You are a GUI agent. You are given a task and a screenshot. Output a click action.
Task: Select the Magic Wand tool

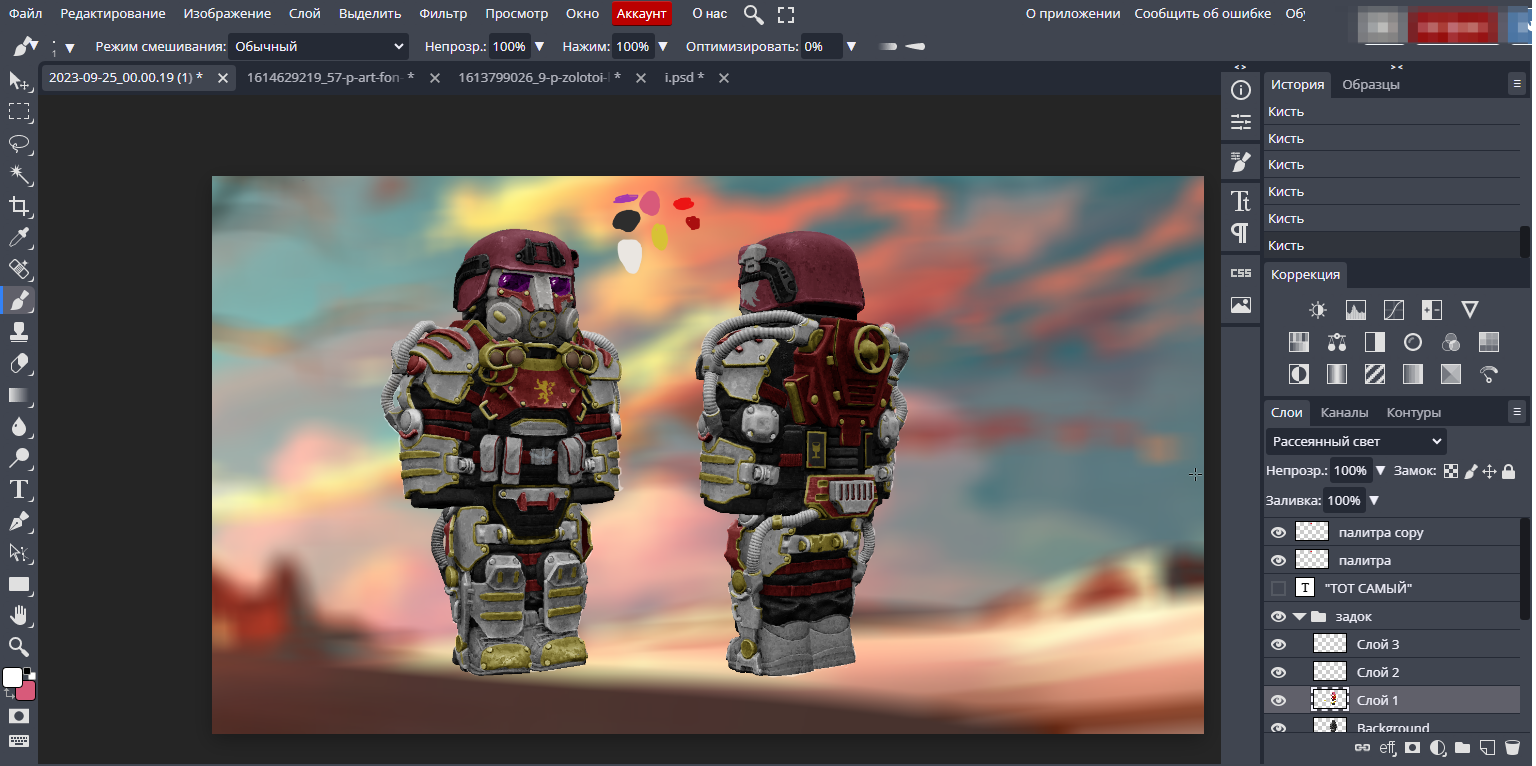click(x=19, y=175)
